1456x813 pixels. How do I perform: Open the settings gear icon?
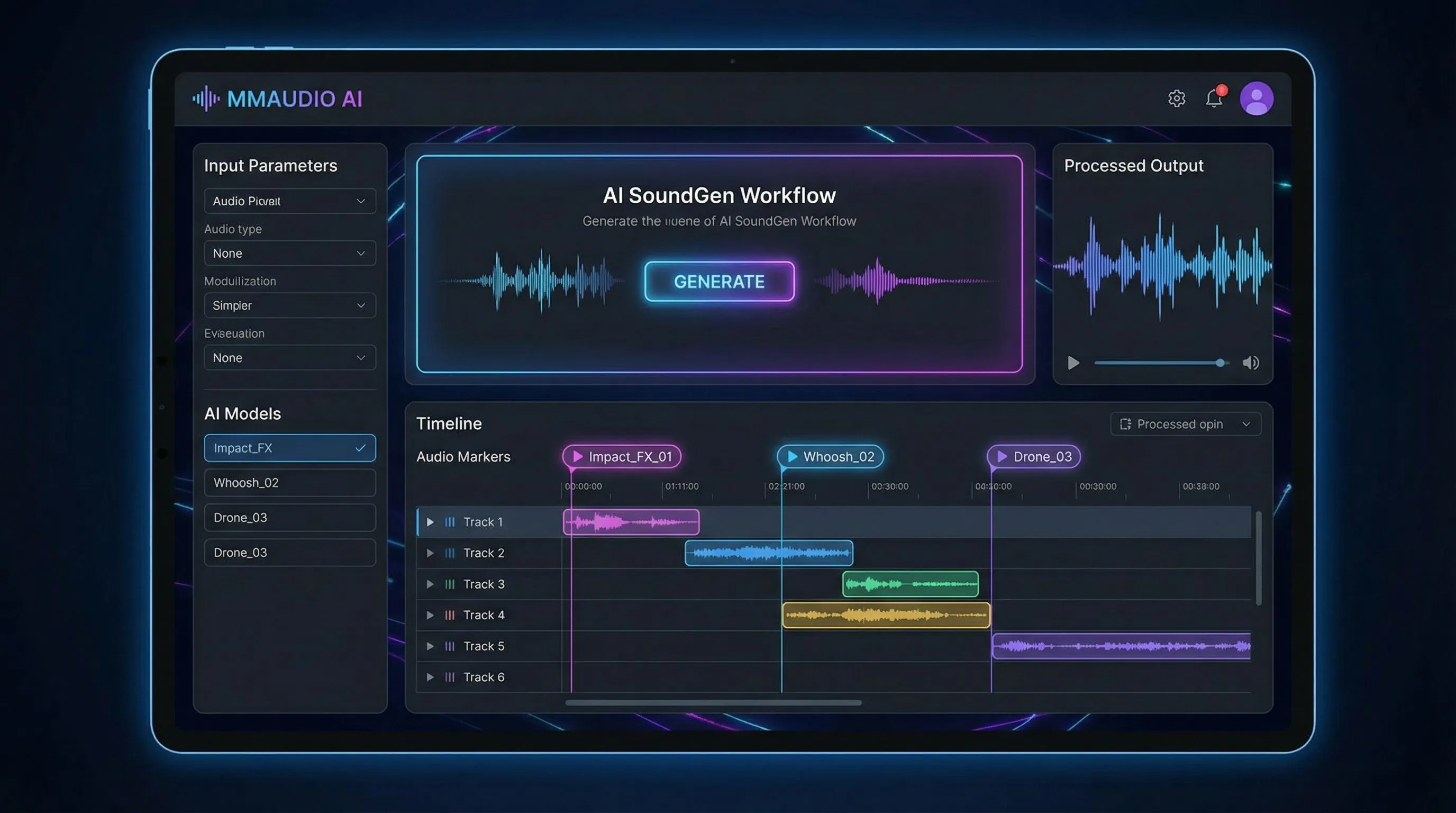pyautogui.click(x=1176, y=98)
